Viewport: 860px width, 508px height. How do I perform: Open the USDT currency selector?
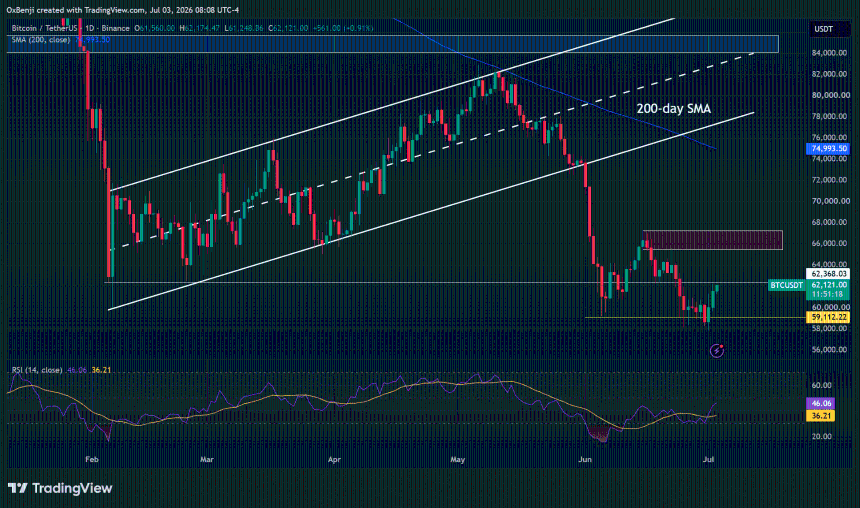point(823,29)
